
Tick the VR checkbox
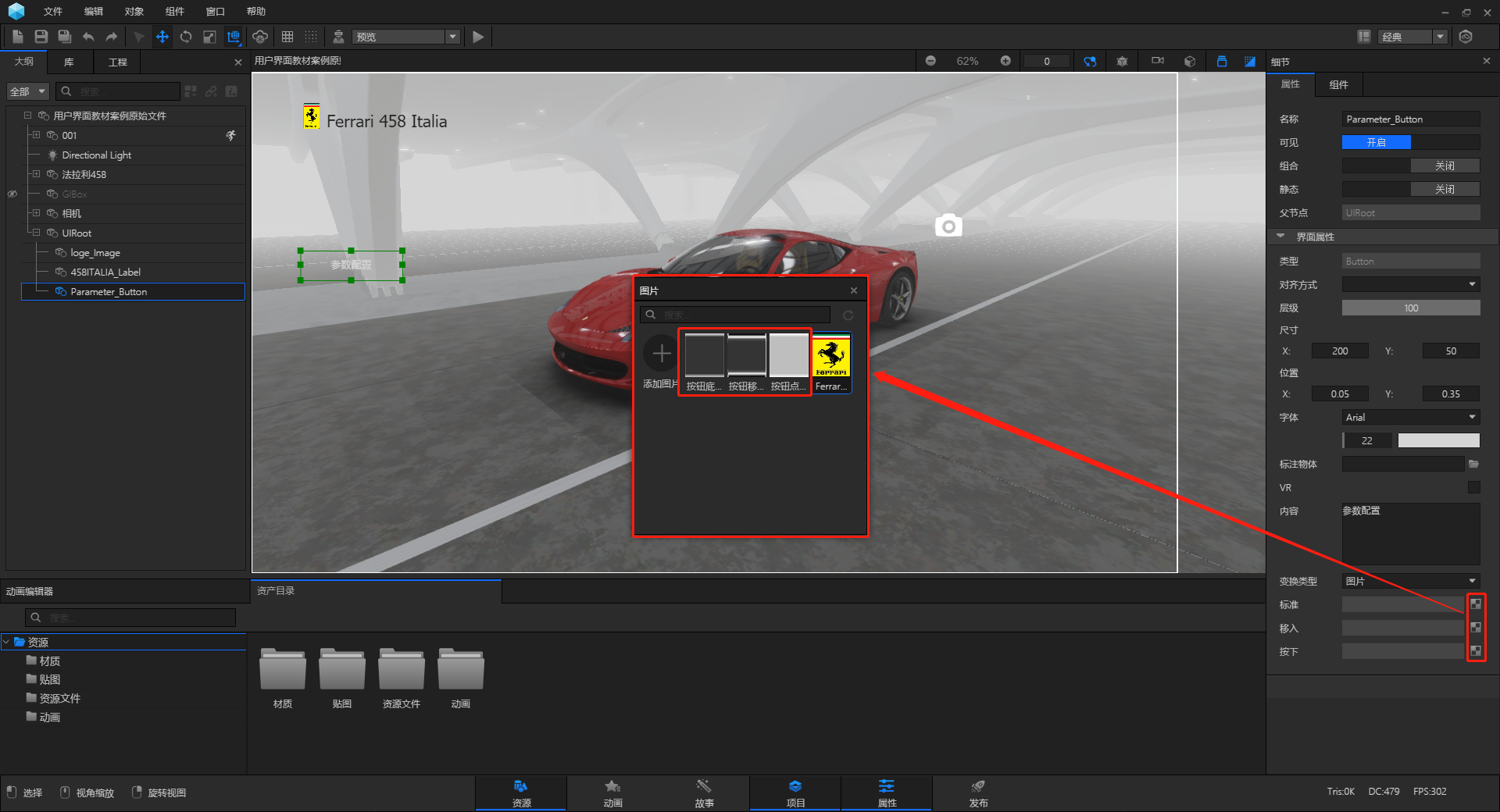[x=1474, y=487]
